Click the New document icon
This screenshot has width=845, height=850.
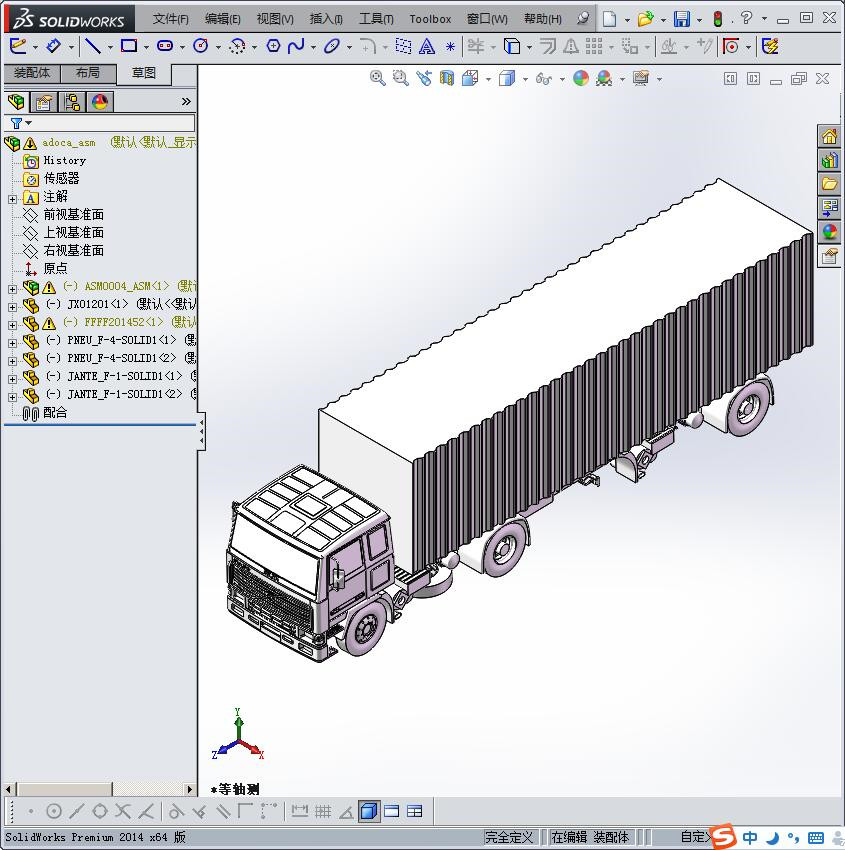click(610, 19)
